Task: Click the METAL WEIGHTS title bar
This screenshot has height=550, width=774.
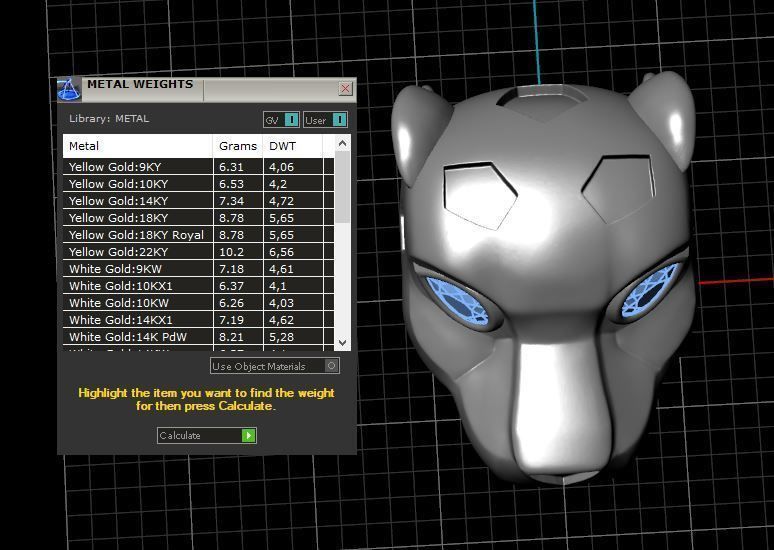Action: pyautogui.click(x=207, y=90)
